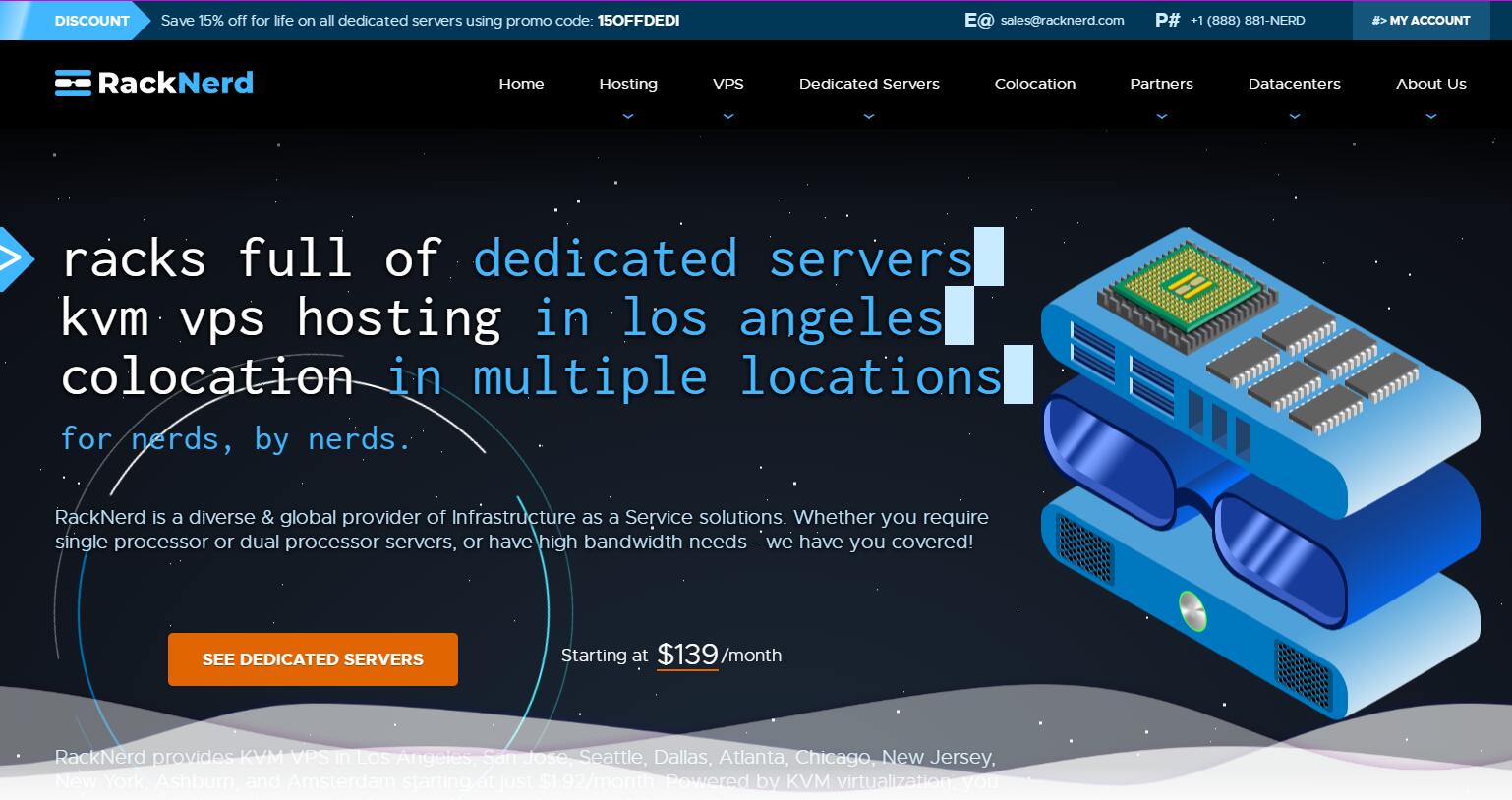Click the isometric server illustration
This screenshot has width=1512, height=800.
point(1260,472)
